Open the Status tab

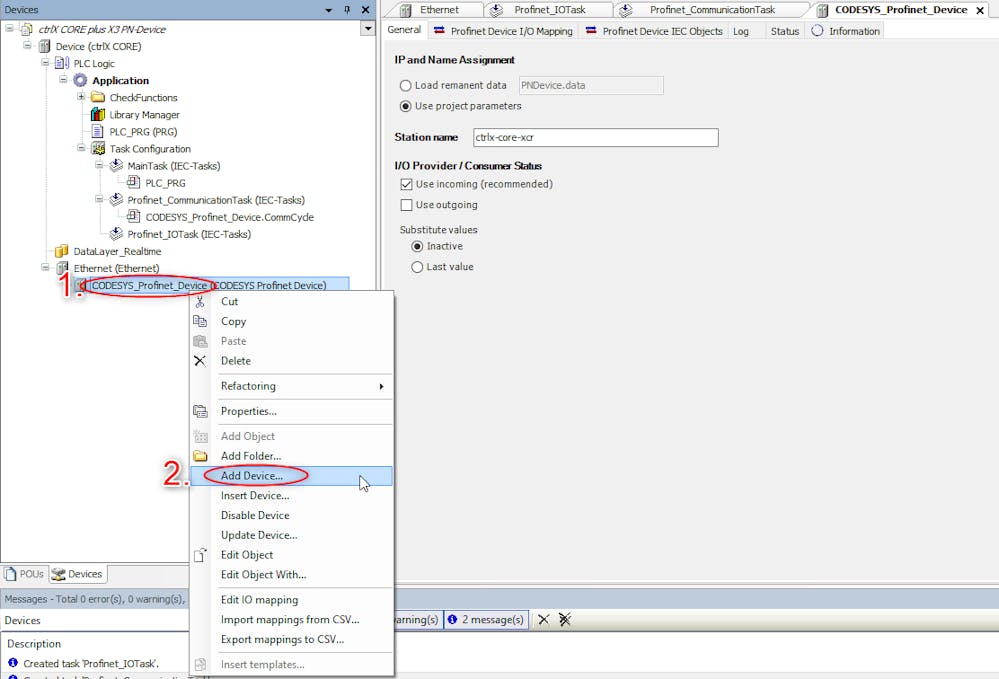click(x=784, y=31)
